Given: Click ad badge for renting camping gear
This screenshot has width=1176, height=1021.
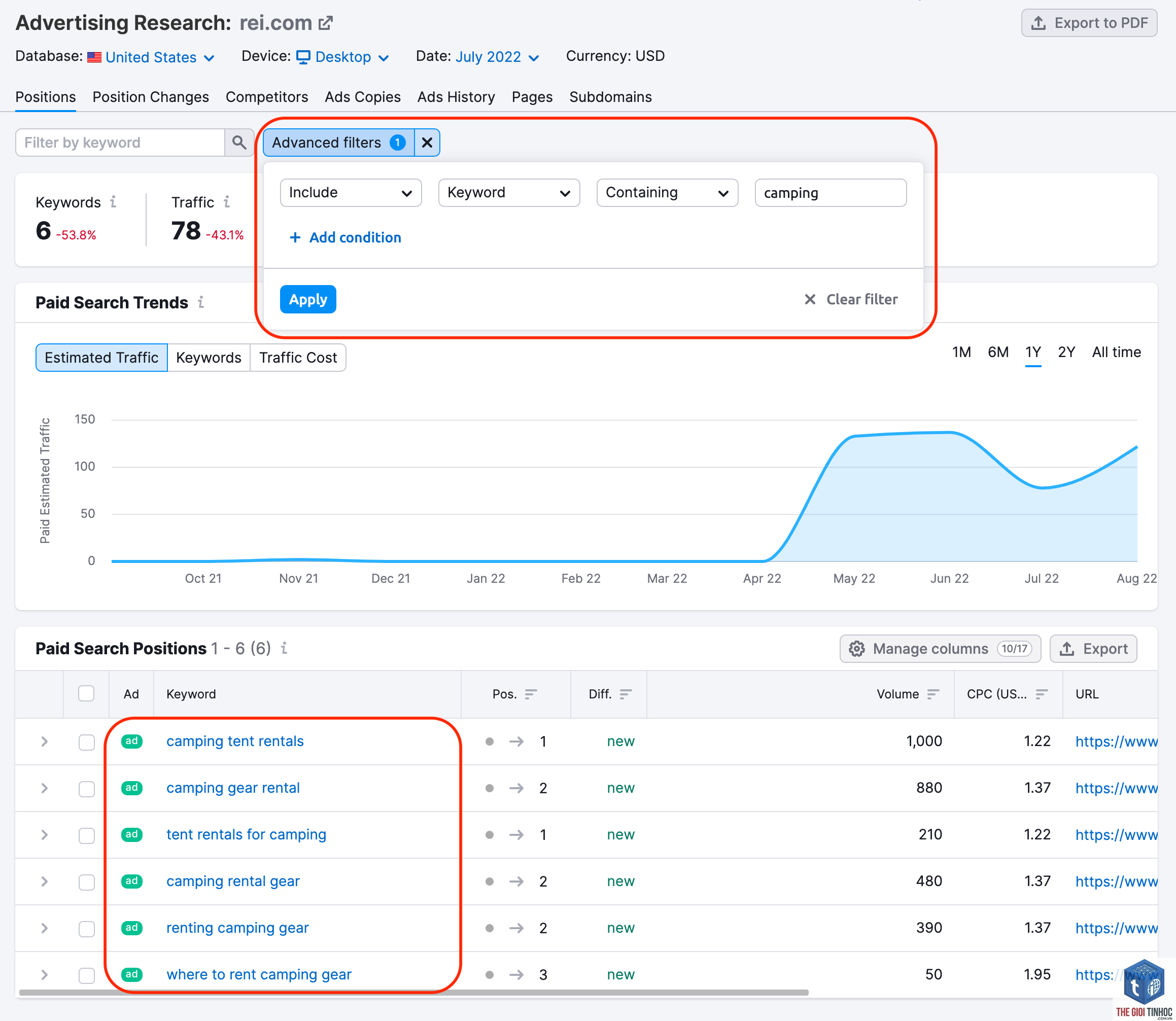Looking at the screenshot, I should (x=131, y=928).
